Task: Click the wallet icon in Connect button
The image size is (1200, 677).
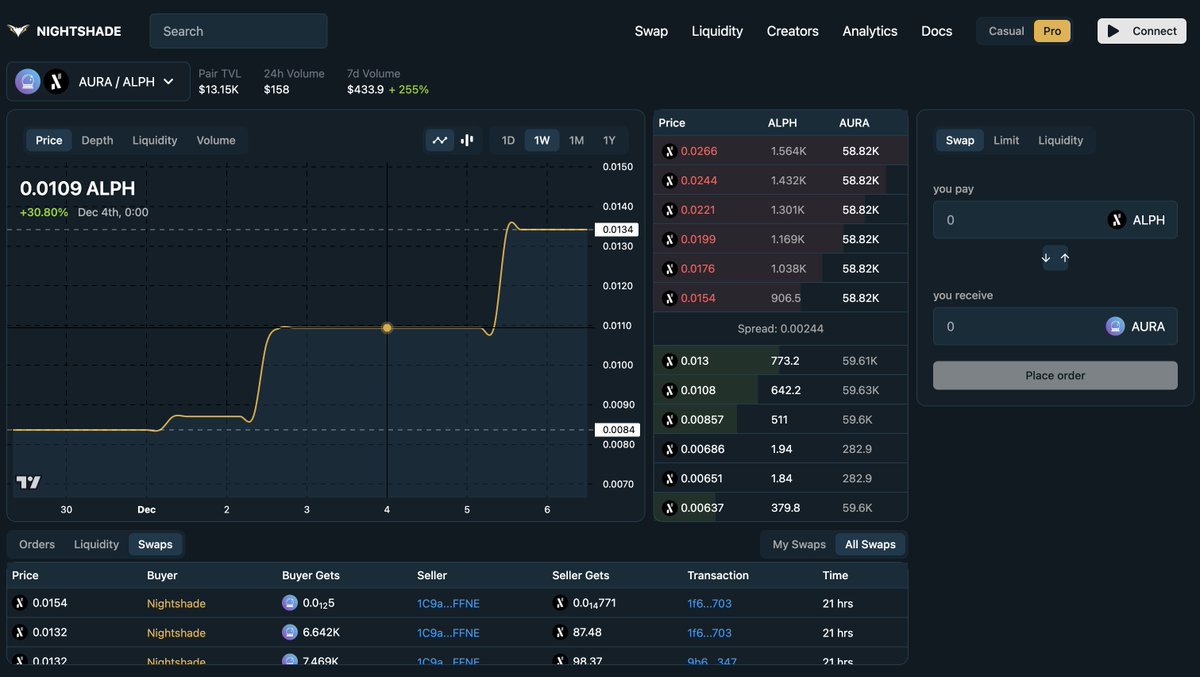Action: (x=1114, y=31)
